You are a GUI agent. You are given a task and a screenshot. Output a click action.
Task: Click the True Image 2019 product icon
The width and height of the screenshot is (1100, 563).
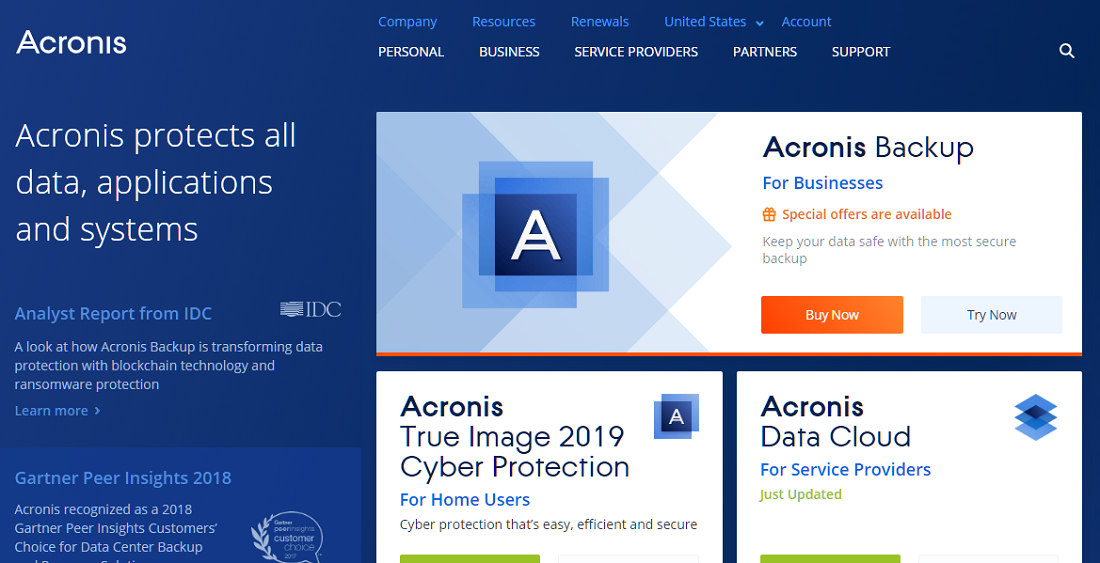[x=676, y=416]
